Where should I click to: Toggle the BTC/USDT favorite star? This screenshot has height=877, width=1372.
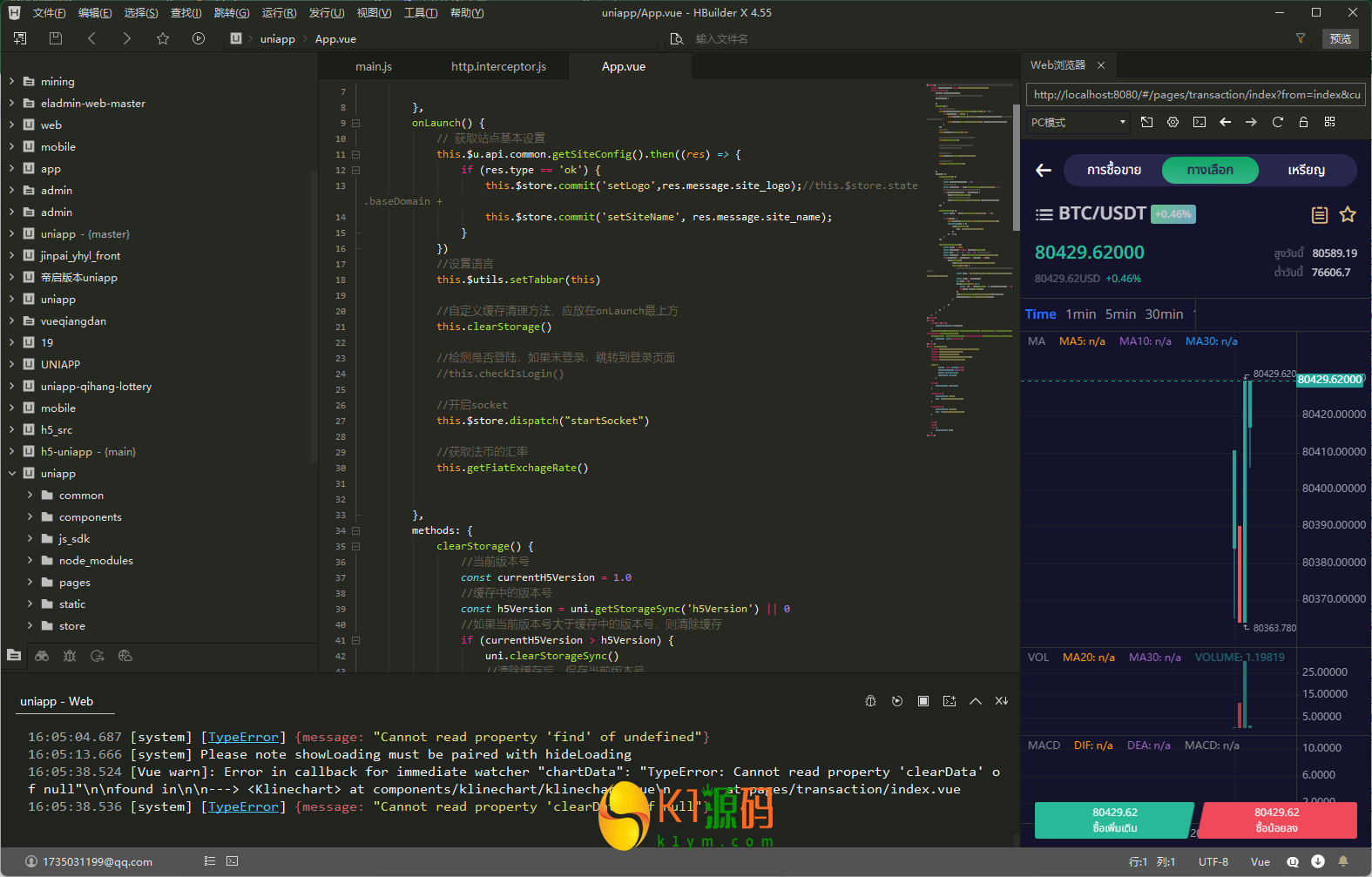1348,214
